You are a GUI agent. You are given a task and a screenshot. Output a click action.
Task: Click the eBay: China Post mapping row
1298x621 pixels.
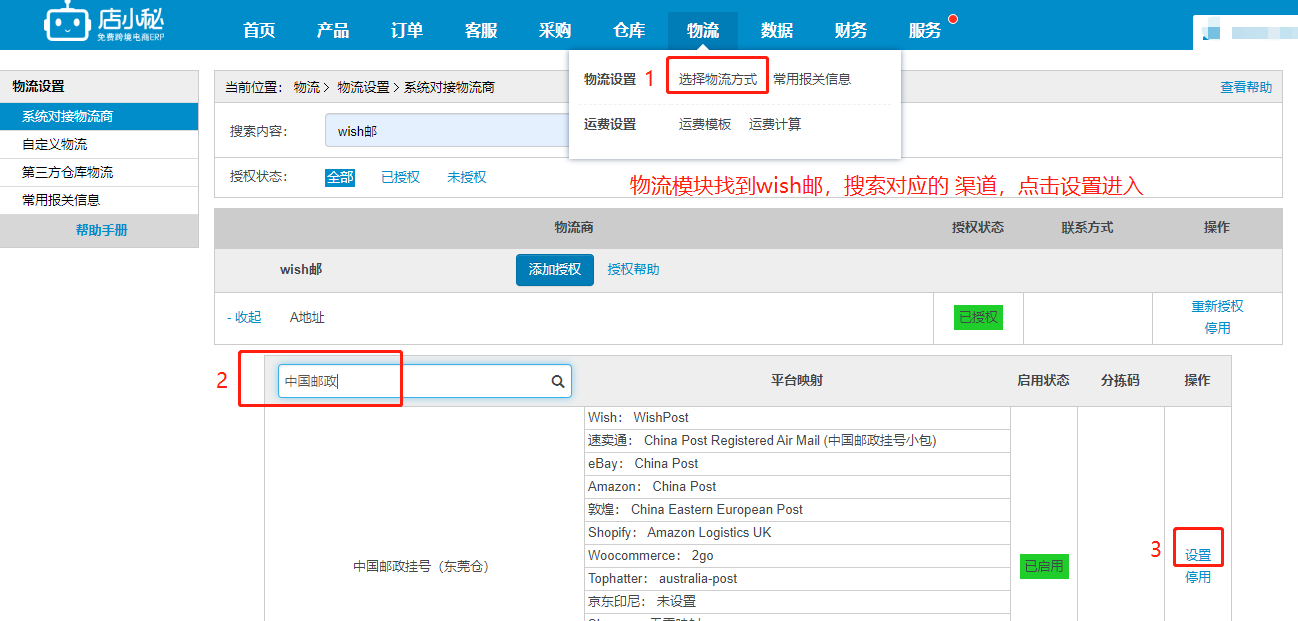click(x=797, y=463)
